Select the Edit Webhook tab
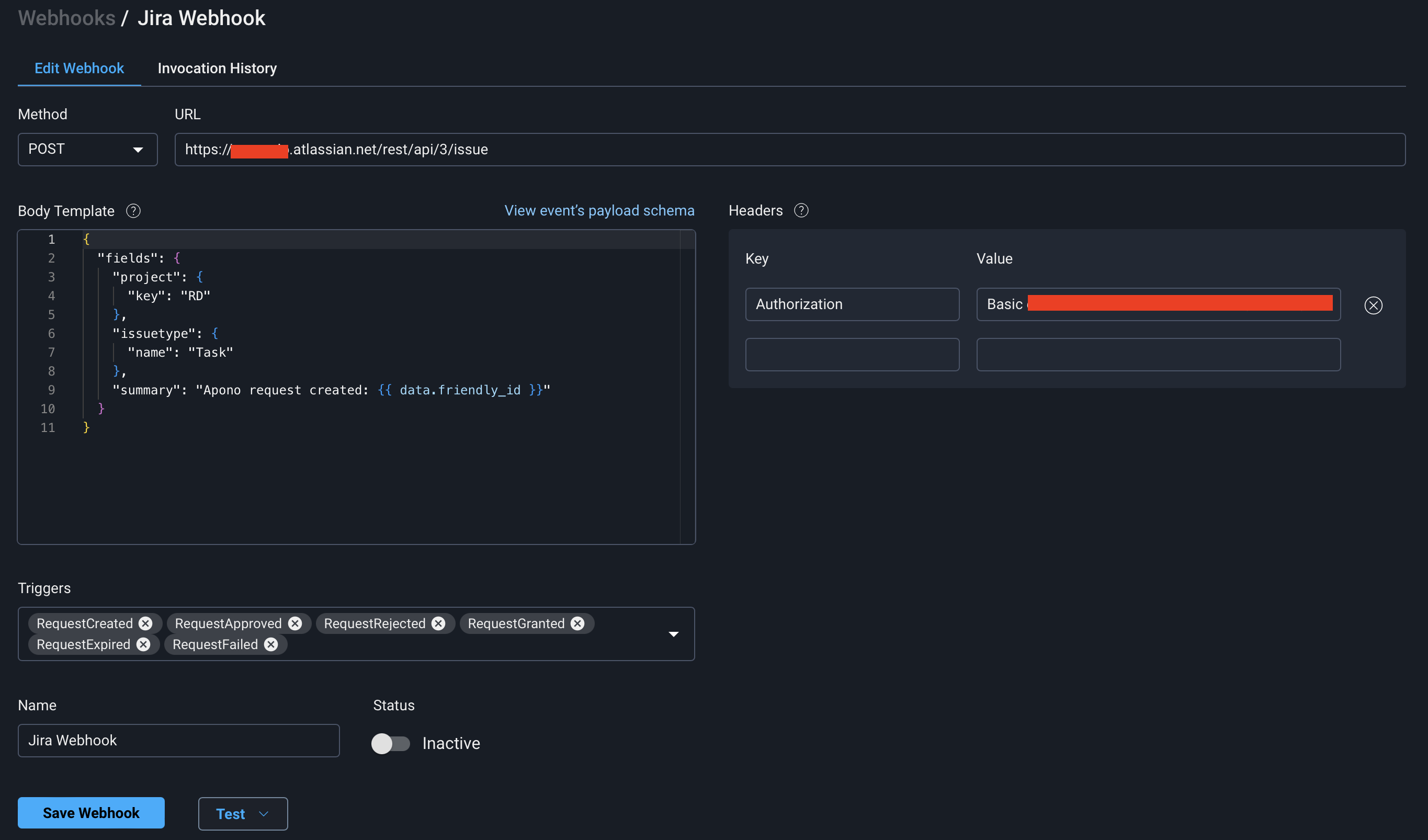The height and width of the screenshot is (840, 1428). click(x=80, y=69)
